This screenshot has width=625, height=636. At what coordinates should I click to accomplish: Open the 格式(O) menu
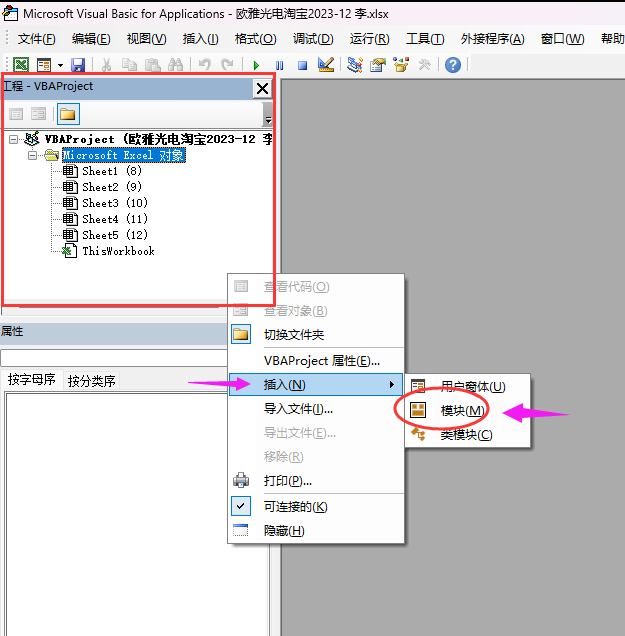point(256,39)
